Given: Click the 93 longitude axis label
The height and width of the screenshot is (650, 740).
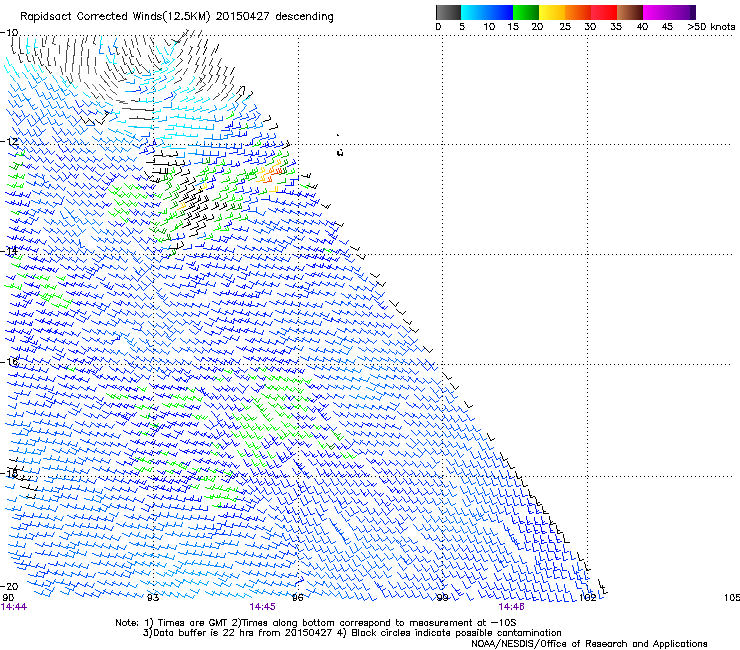Looking at the screenshot, I should [153, 598].
